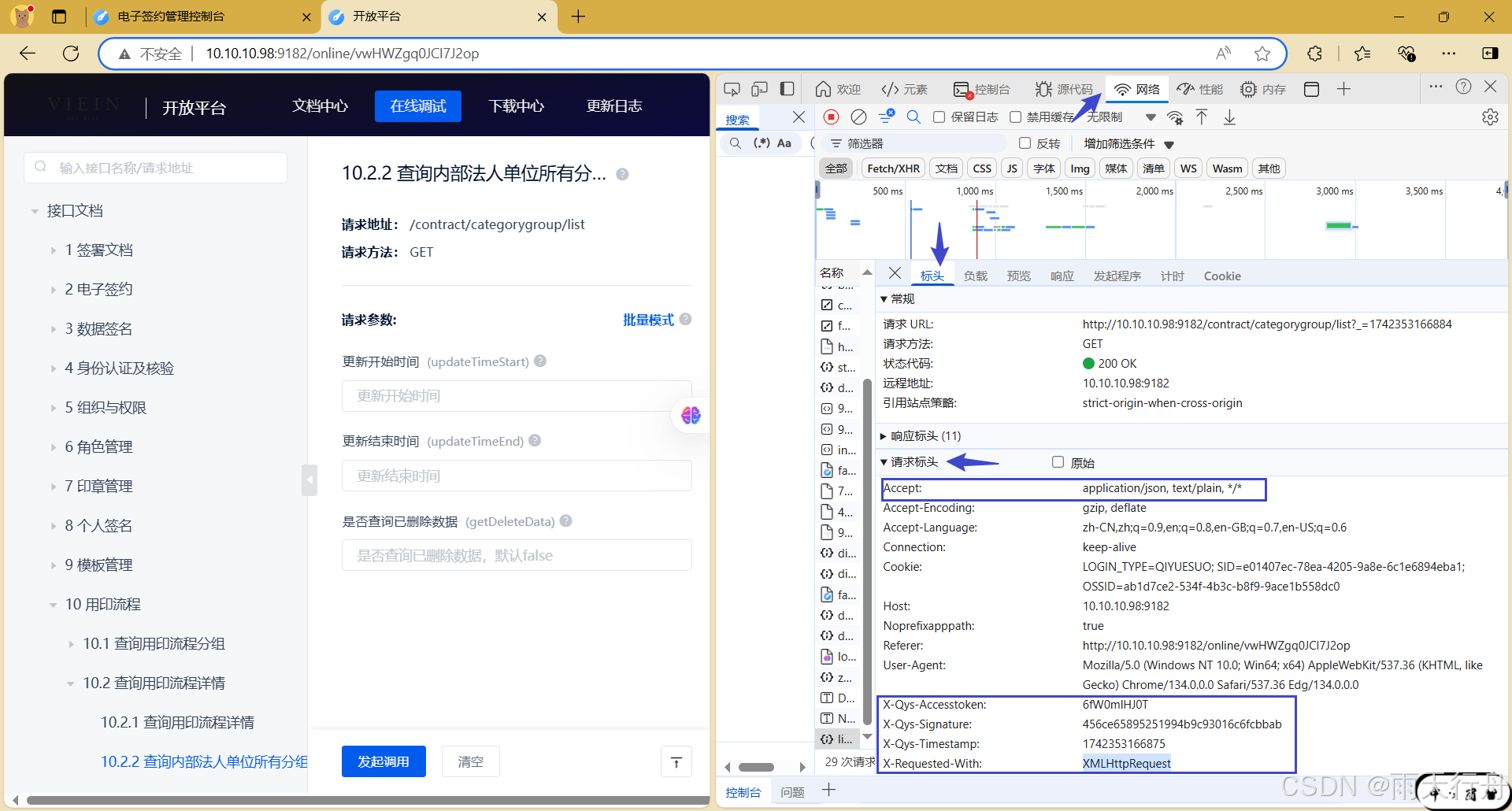Open throttling dropdown arrow

coord(1151,117)
